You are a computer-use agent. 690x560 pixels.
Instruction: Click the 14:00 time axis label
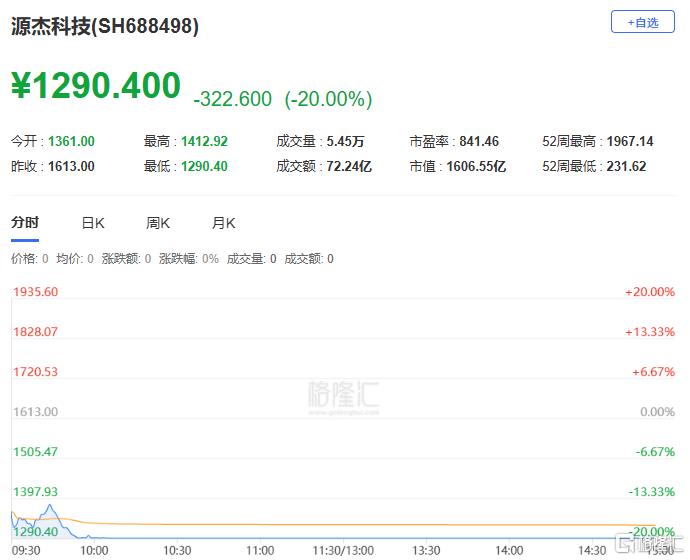tap(509, 551)
